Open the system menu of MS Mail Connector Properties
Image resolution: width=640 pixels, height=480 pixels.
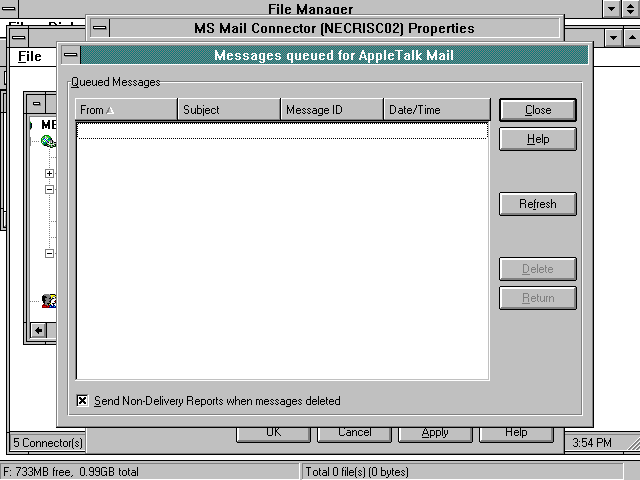pyautogui.click(x=100, y=28)
